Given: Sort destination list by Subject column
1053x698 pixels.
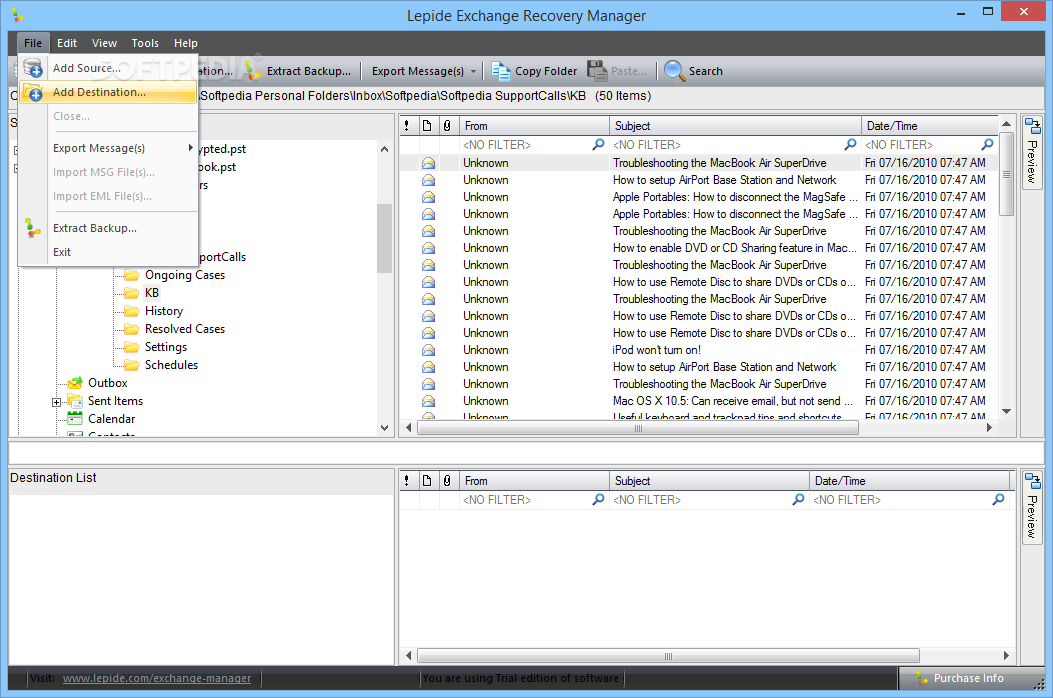Looking at the screenshot, I should [x=710, y=481].
